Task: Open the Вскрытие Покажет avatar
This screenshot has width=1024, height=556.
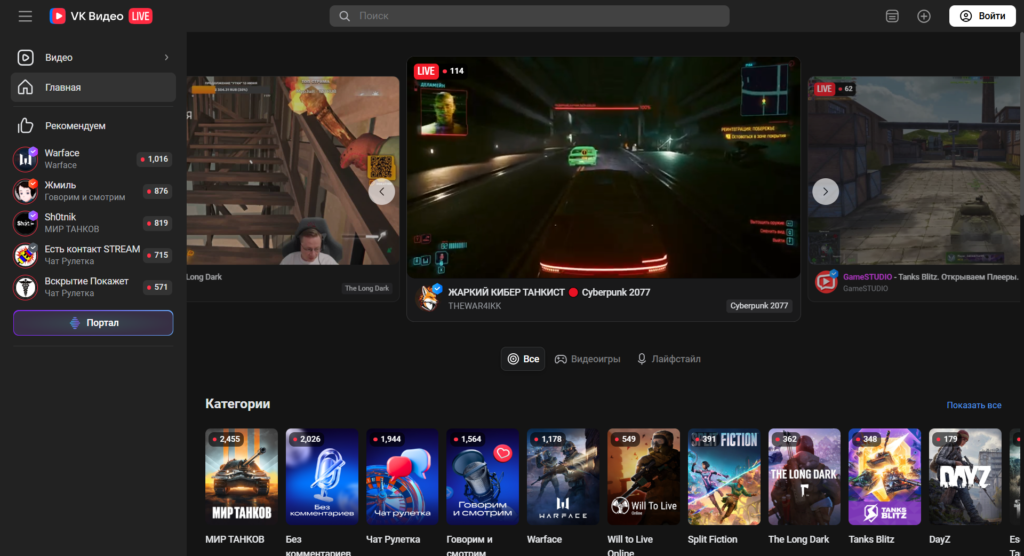Action: point(25,287)
